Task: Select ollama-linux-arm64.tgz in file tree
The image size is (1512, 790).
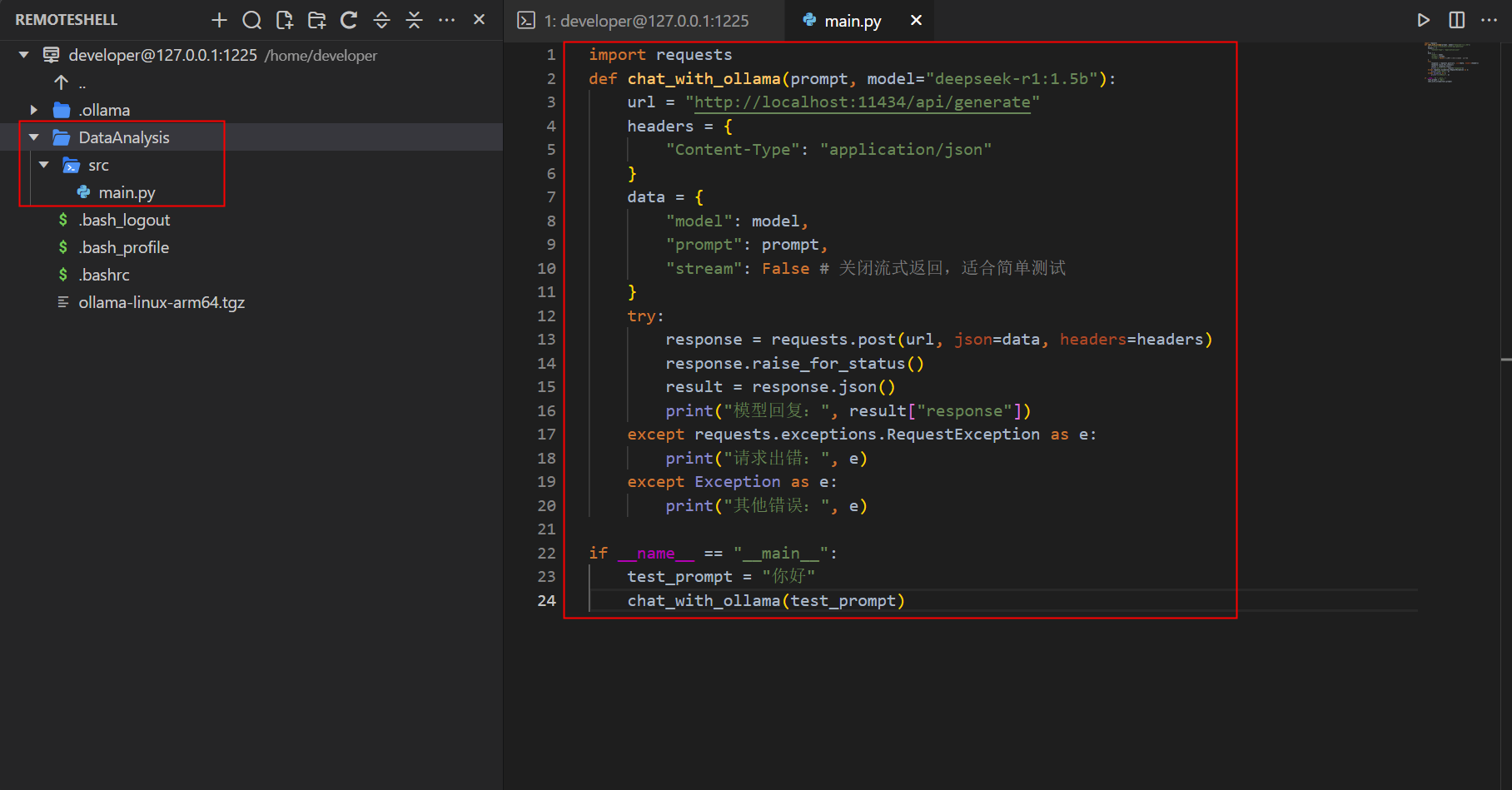Action: coord(162,302)
